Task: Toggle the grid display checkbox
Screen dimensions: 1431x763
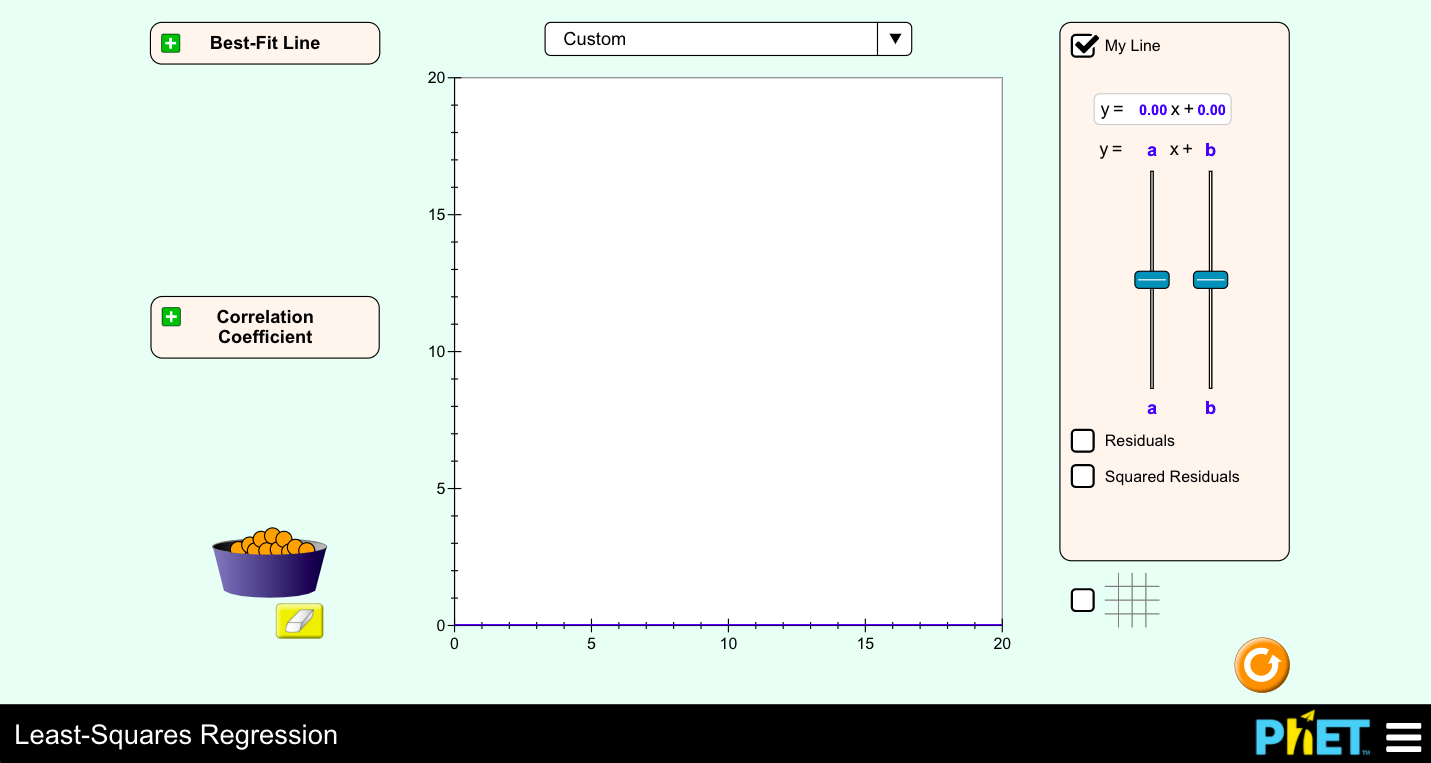Action: [x=1083, y=599]
